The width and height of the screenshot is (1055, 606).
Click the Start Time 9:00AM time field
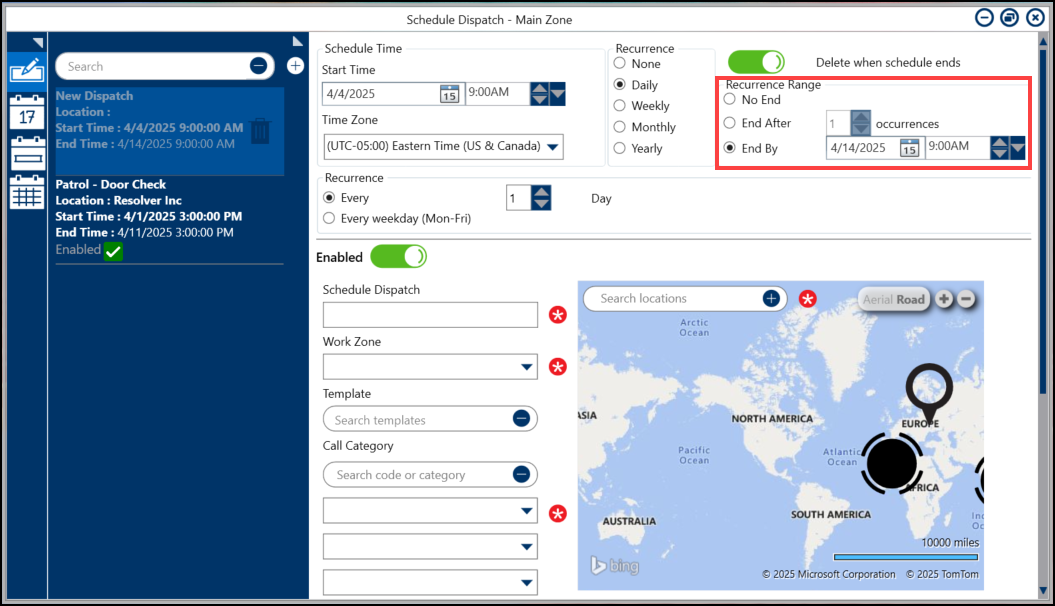(497, 93)
